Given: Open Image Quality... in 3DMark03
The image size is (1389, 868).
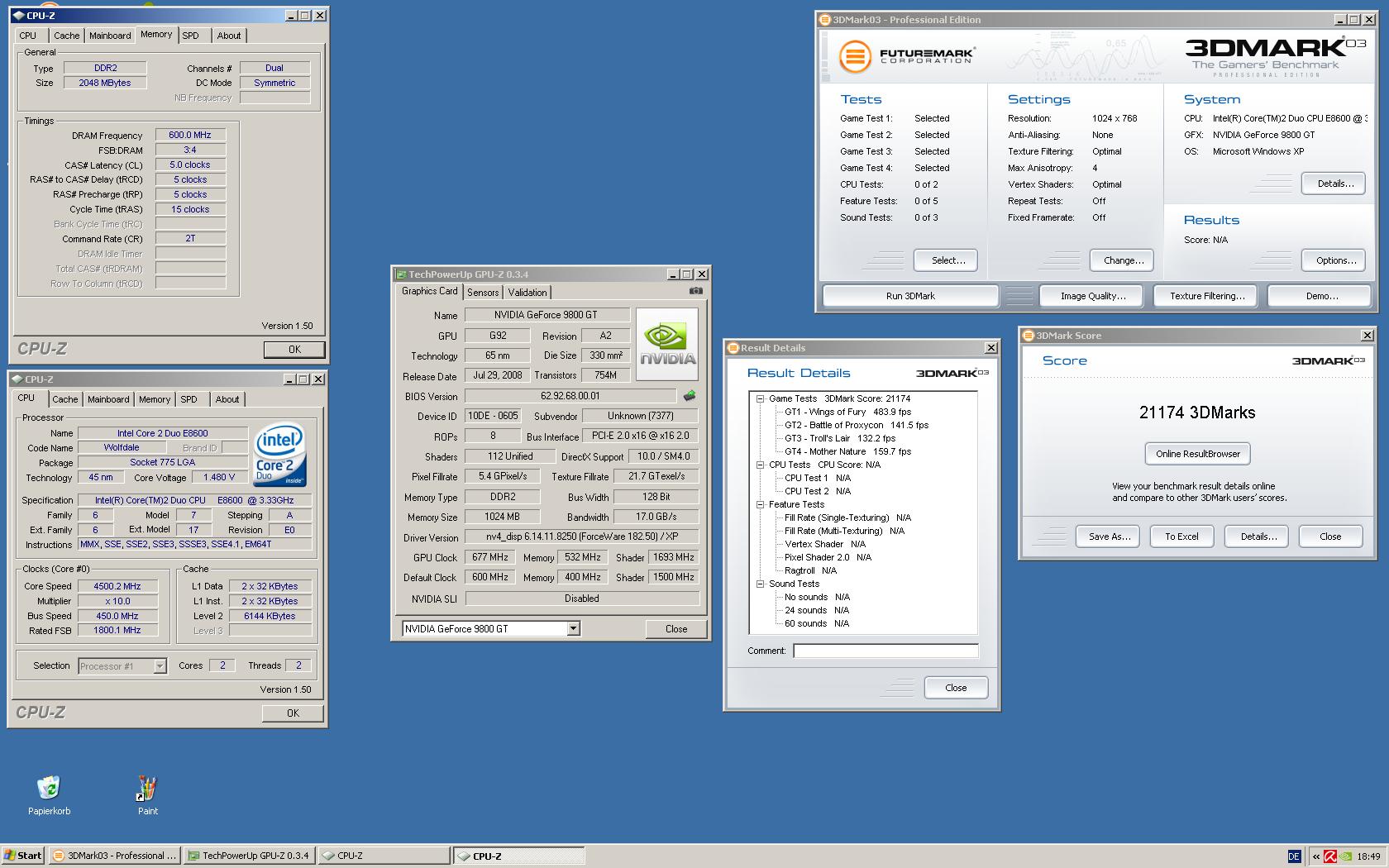Looking at the screenshot, I should [x=1092, y=296].
